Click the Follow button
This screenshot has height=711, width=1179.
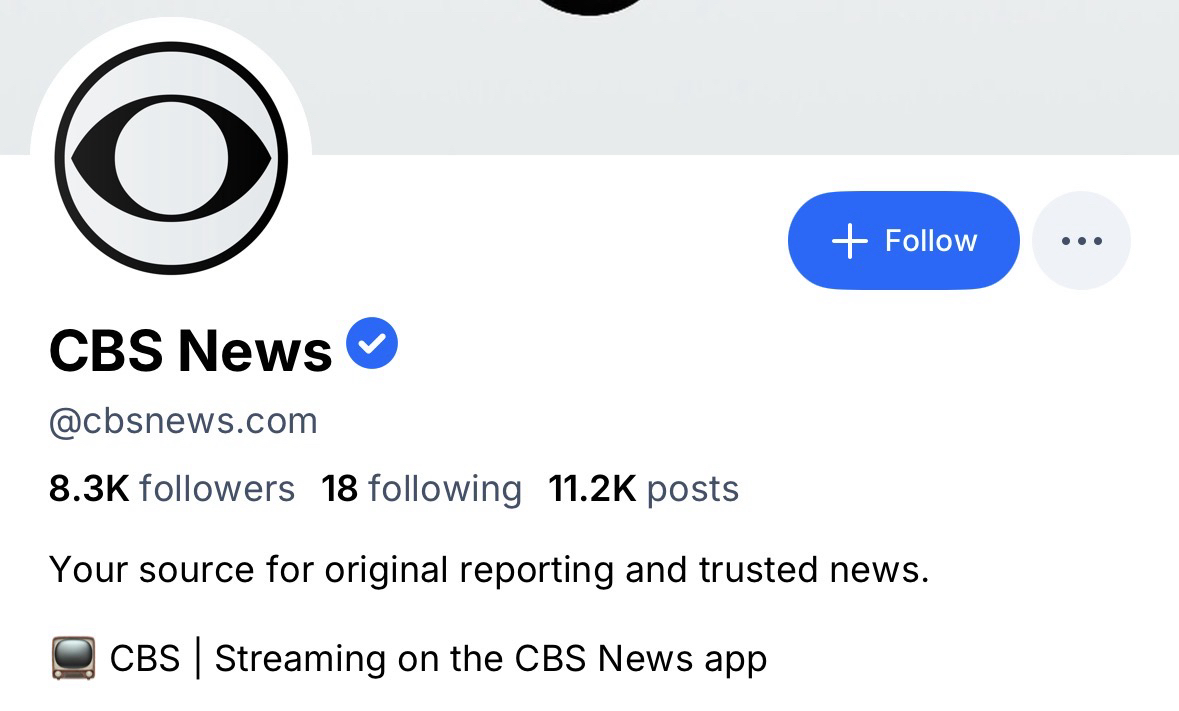(904, 241)
